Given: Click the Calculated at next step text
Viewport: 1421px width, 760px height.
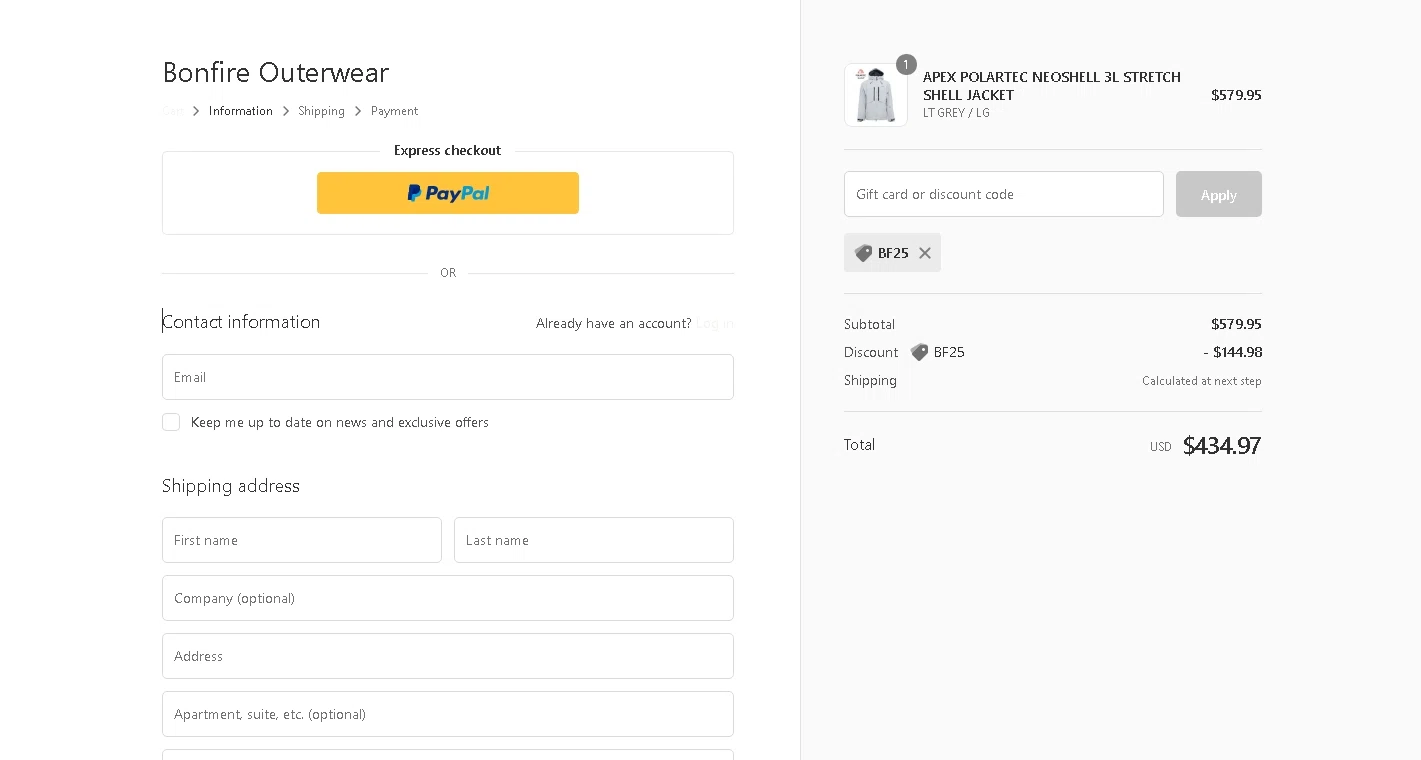Looking at the screenshot, I should 1202,381.
